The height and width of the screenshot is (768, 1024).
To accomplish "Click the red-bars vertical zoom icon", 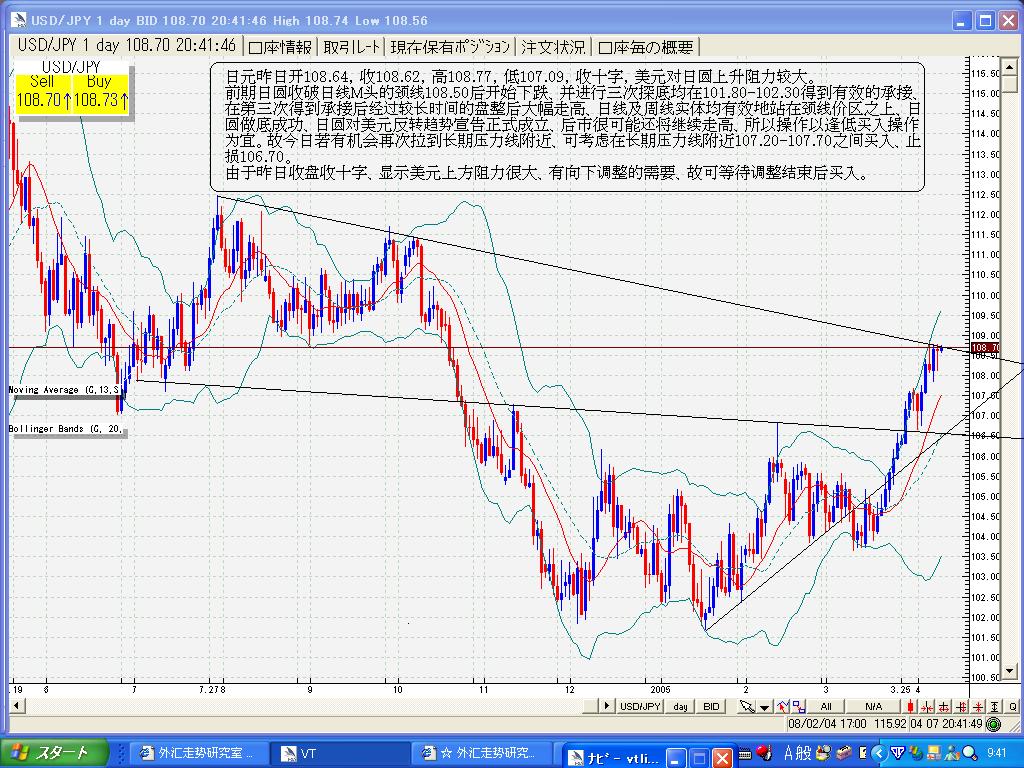I will [961, 706].
